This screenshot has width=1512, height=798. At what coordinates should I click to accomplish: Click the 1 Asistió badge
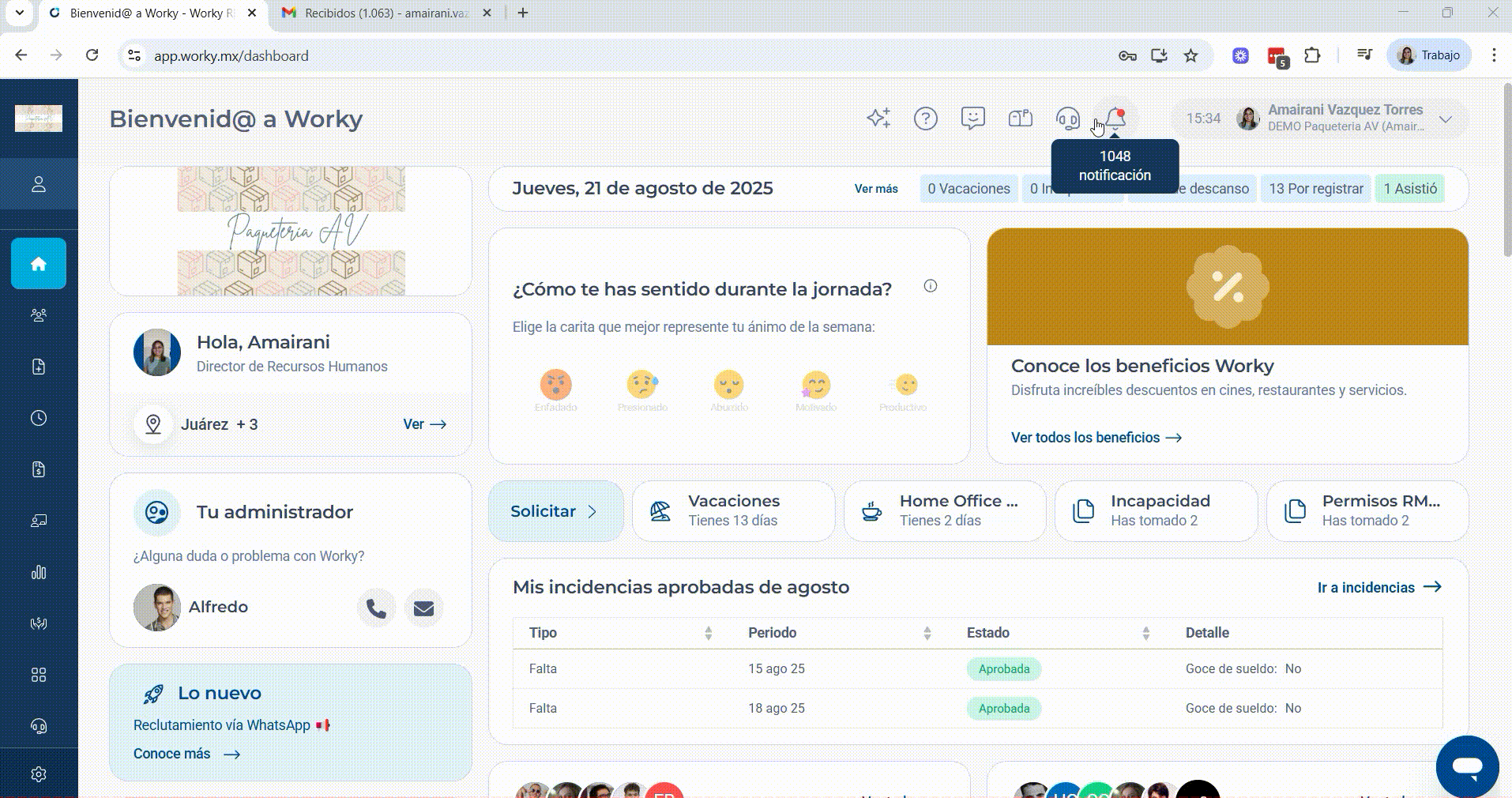pos(1410,189)
